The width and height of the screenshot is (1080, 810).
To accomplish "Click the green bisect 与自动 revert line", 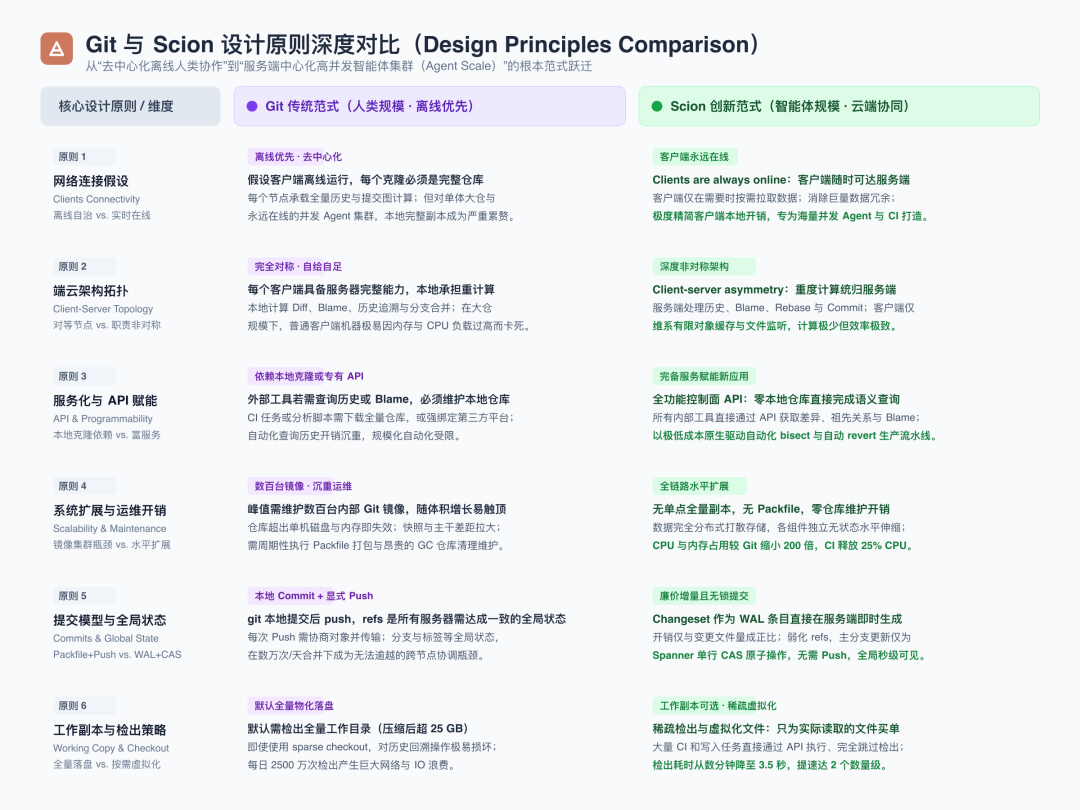I will pyautogui.click(x=795, y=435).
